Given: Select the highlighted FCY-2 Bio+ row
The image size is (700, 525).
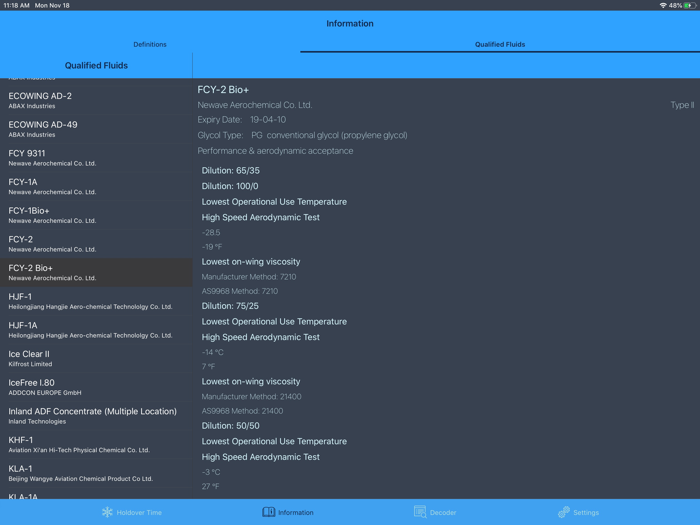Looking at the screenshot, I should 96,272.
